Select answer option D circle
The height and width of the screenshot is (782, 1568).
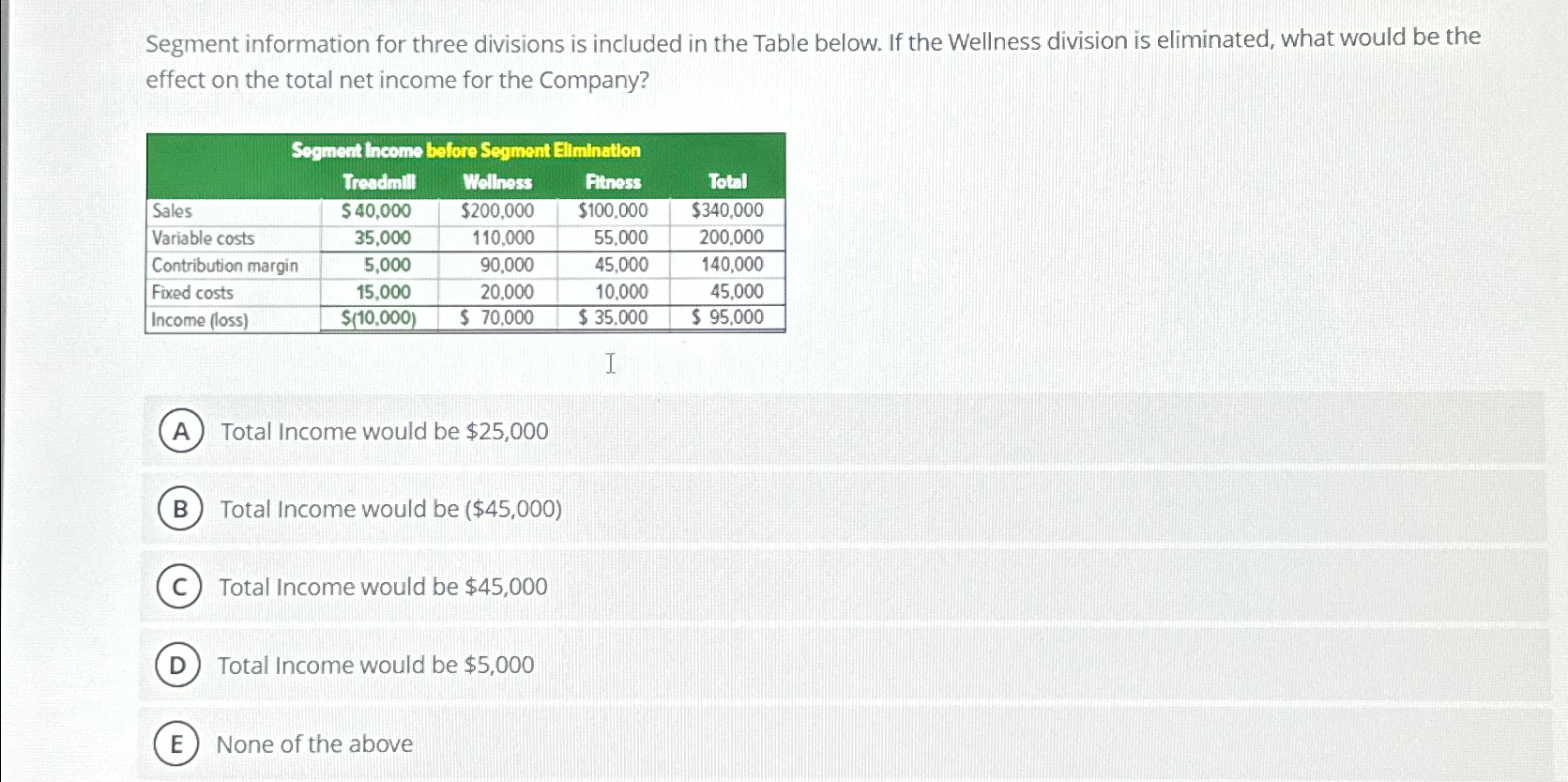tap(178, 666)
